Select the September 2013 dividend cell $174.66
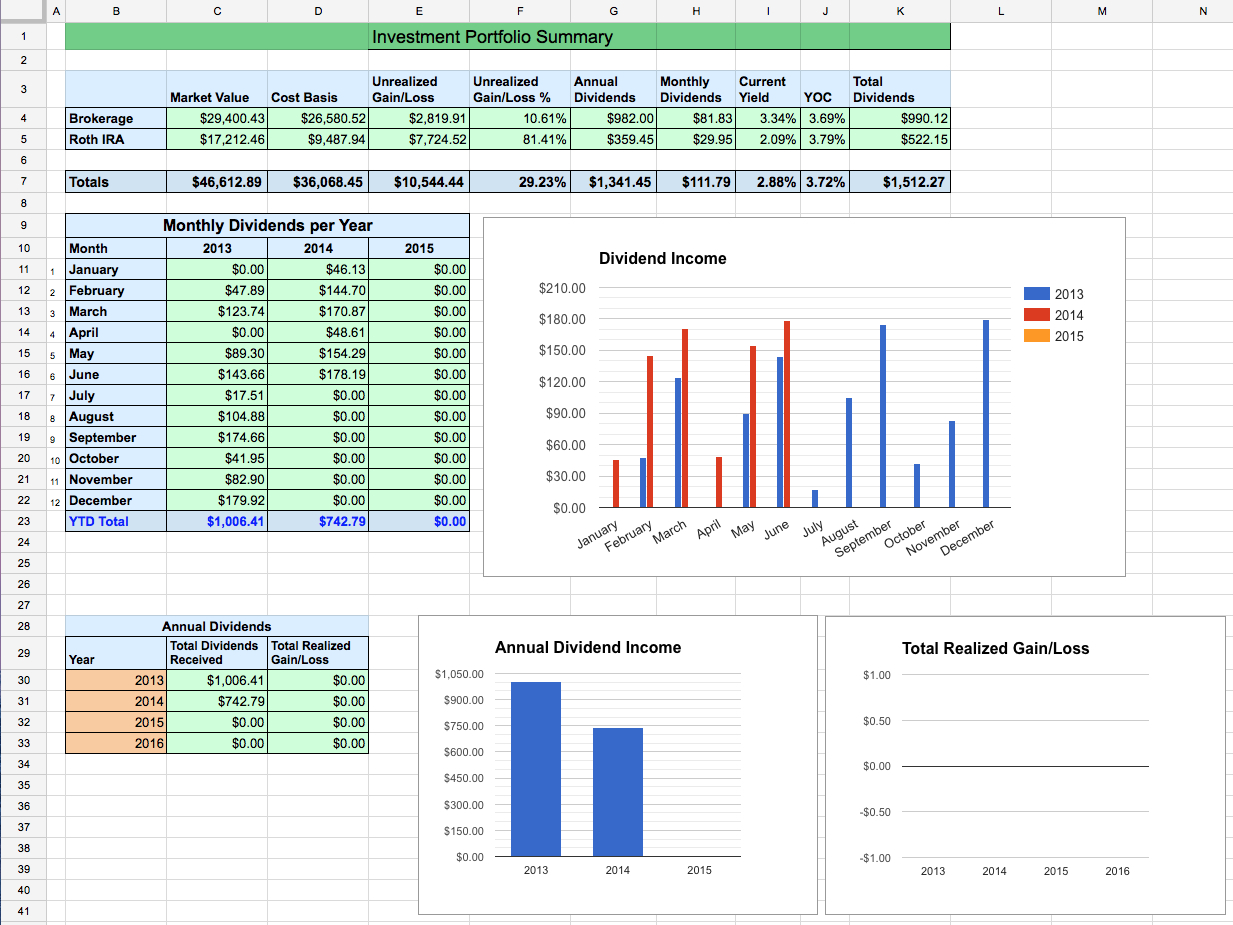The height and width of the screenshot is (925, 1233). pos(217,437)
